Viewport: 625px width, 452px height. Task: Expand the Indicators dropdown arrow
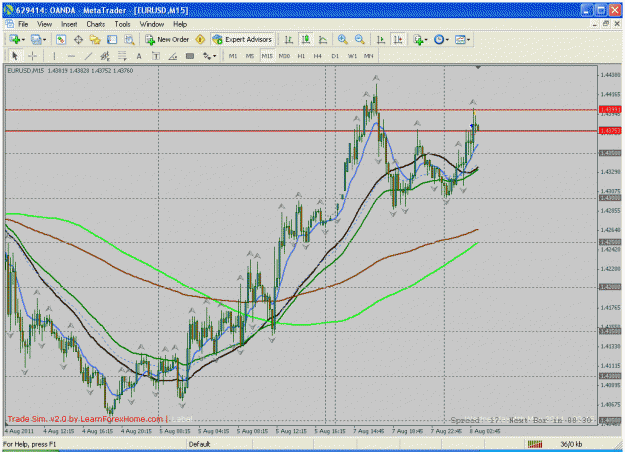point(426,40)
